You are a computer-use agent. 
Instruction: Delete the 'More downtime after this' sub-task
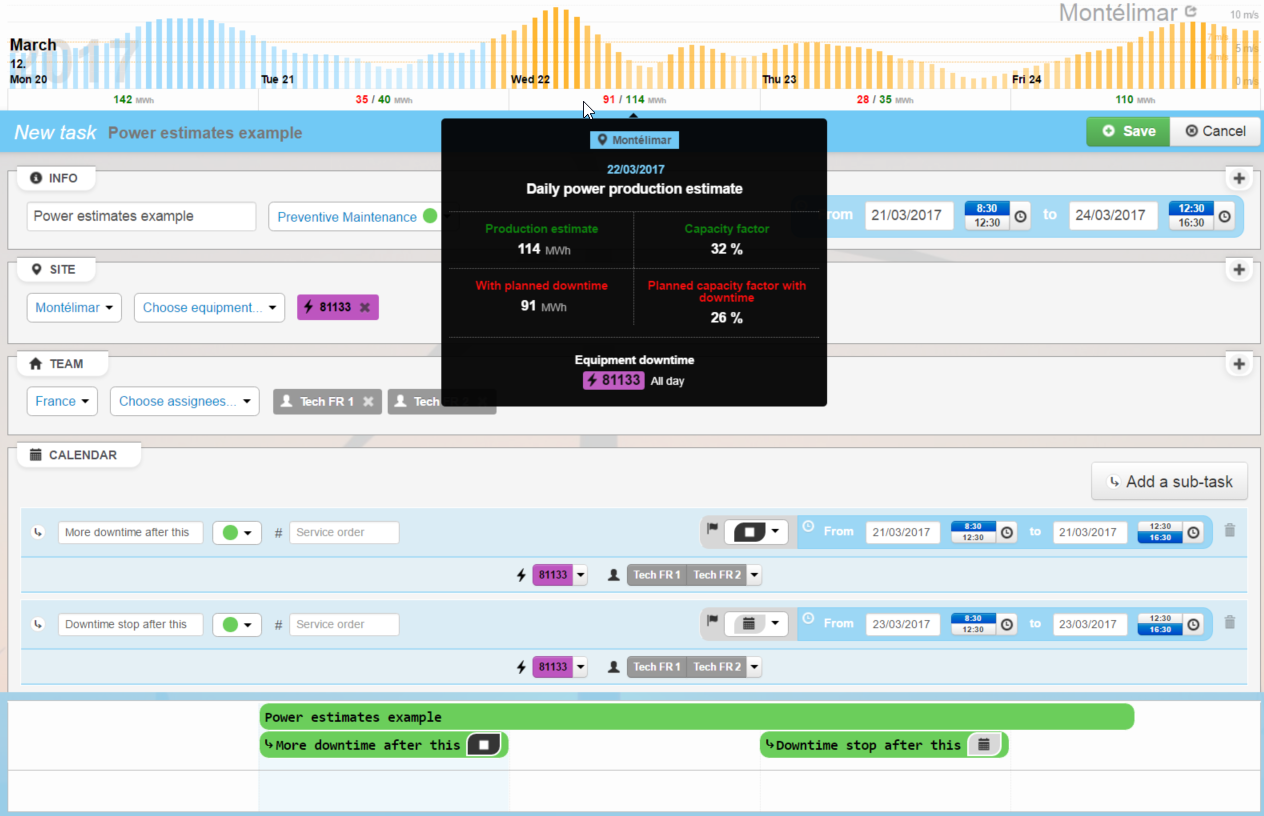pos(1229,531)
